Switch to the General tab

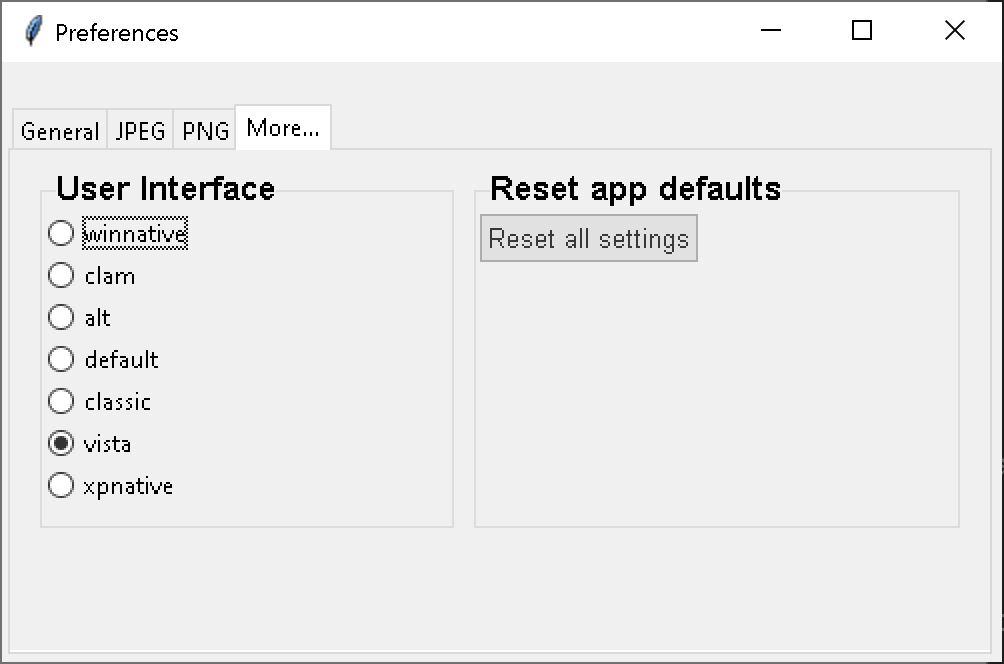pyautogui.click(x=60, y=131)
